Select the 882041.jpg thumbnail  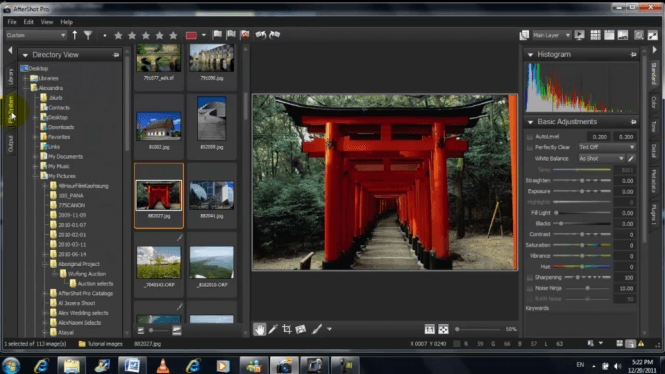[211, 196]
